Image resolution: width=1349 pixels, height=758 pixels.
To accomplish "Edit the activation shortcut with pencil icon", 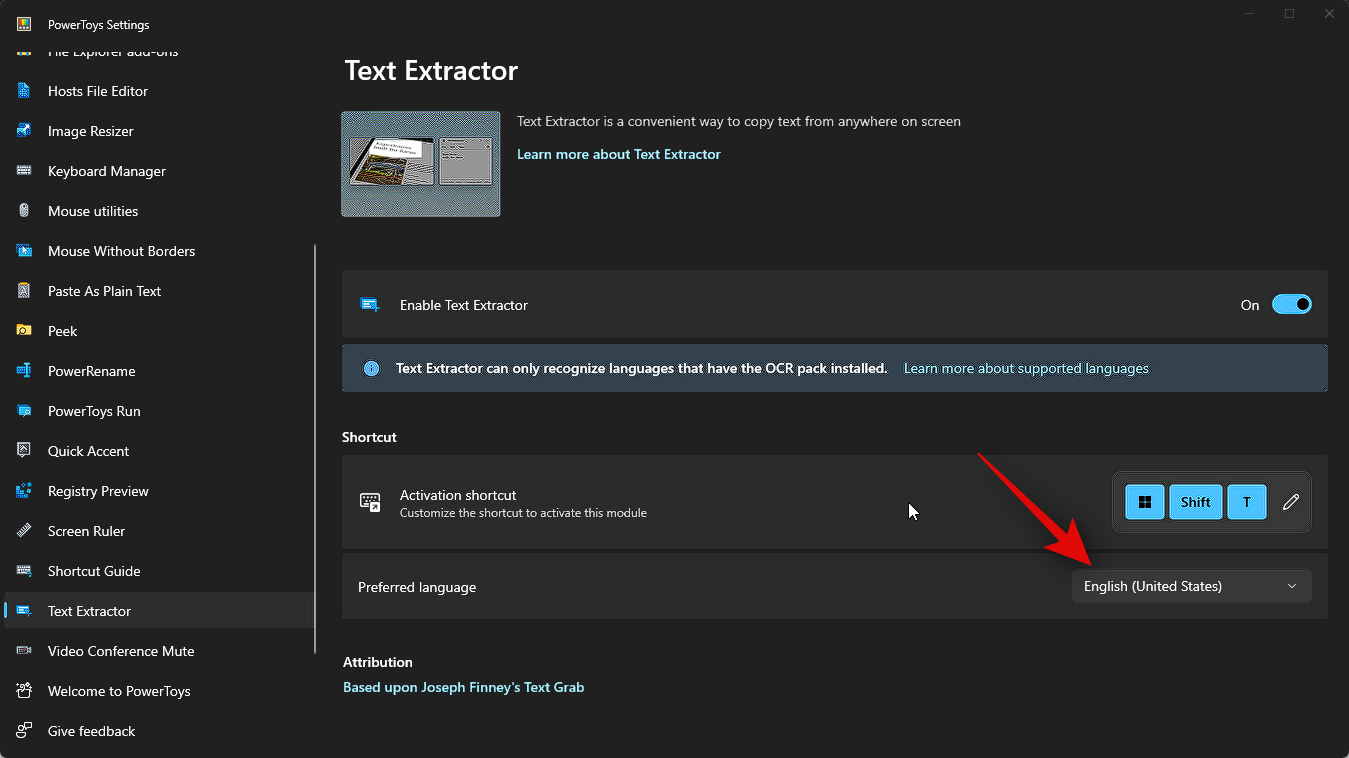I will [x=1291, y=501].
